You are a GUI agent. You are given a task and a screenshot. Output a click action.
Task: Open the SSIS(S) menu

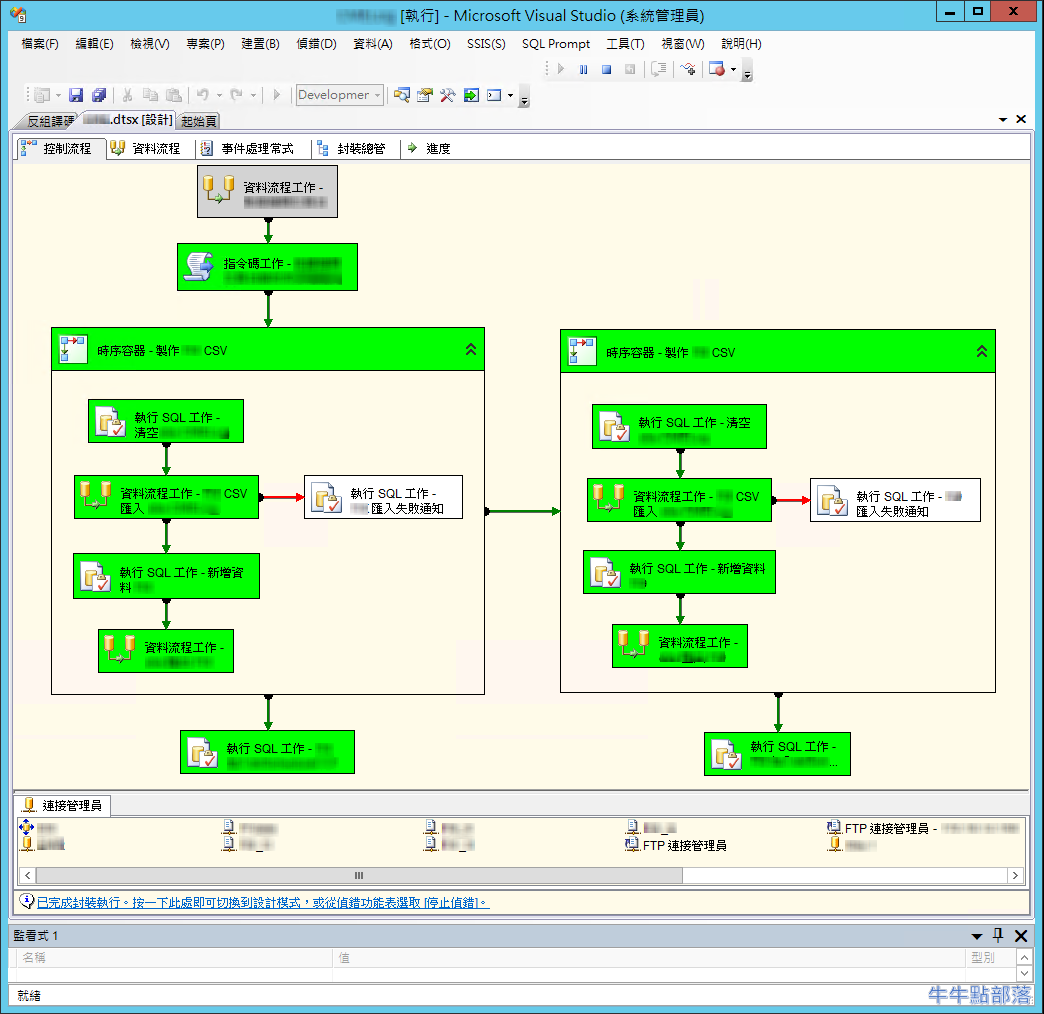(486, 44)
